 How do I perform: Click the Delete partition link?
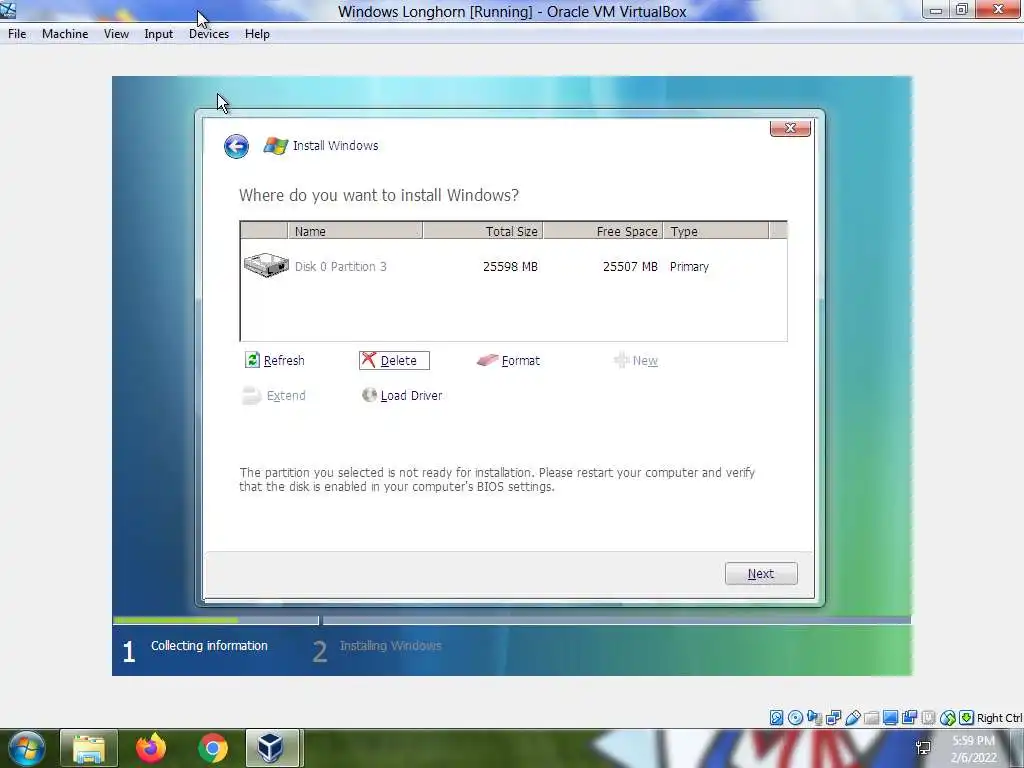click(398, 360)
